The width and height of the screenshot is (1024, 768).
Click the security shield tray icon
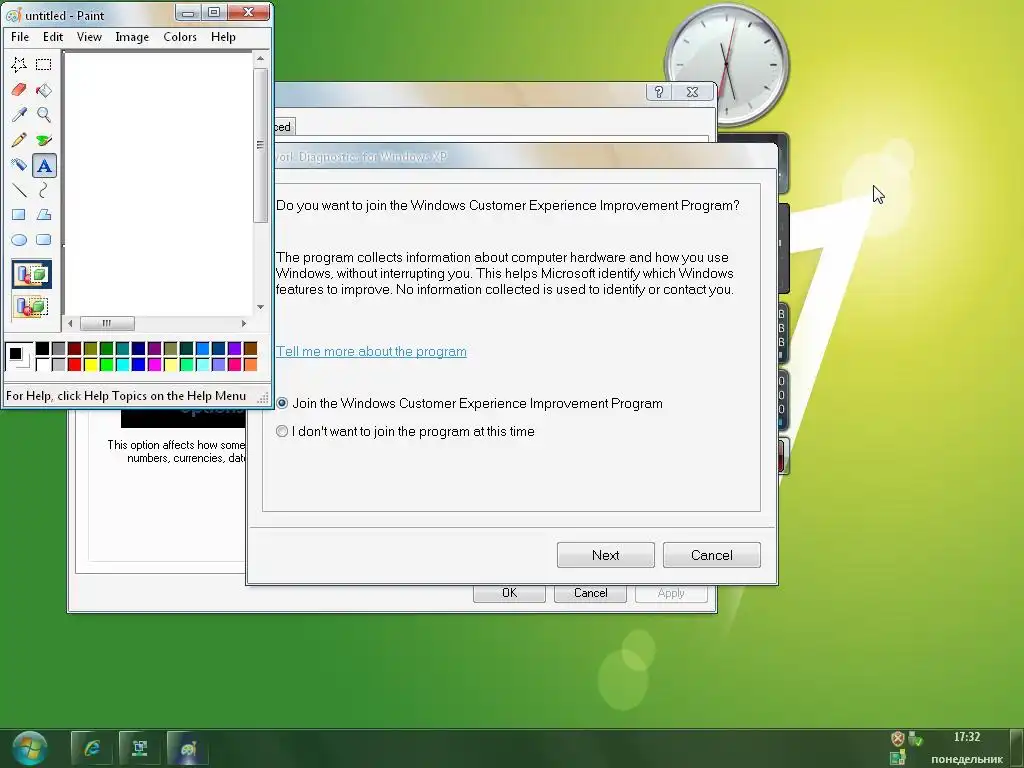coord(898,739)
